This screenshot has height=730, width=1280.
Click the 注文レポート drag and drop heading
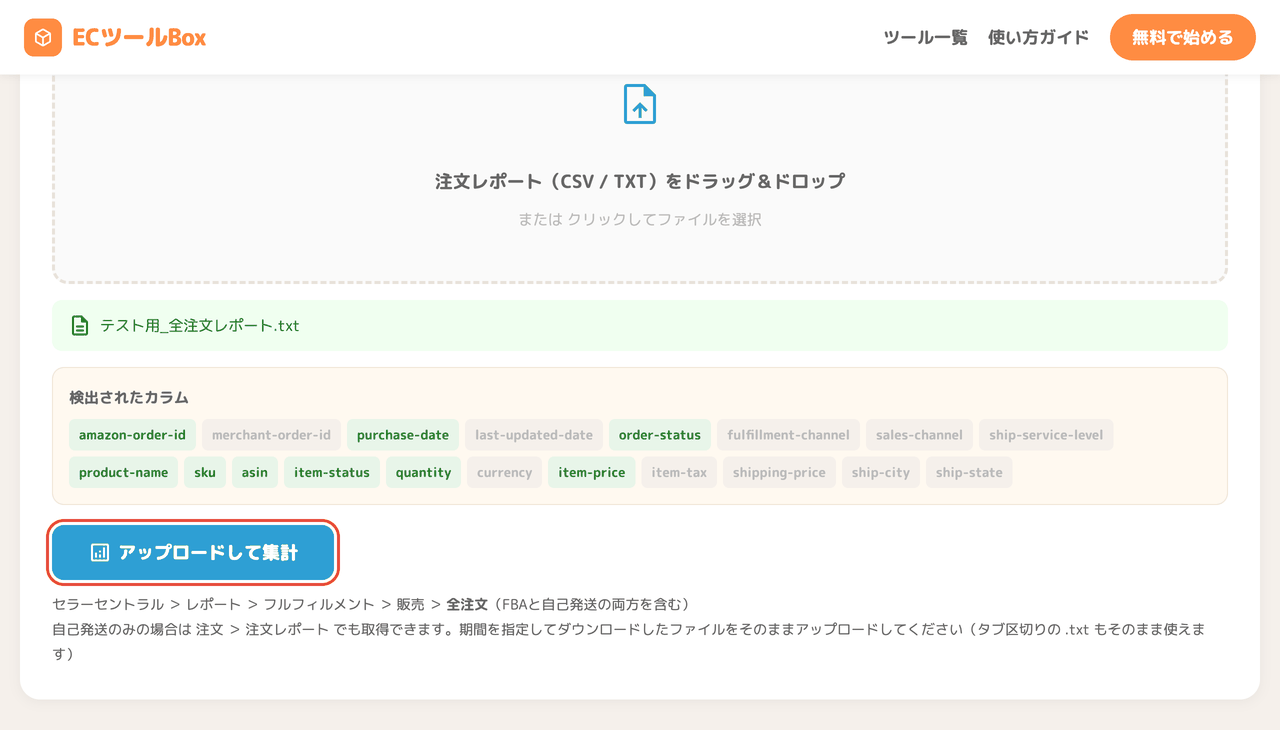[x=640, y=181]
